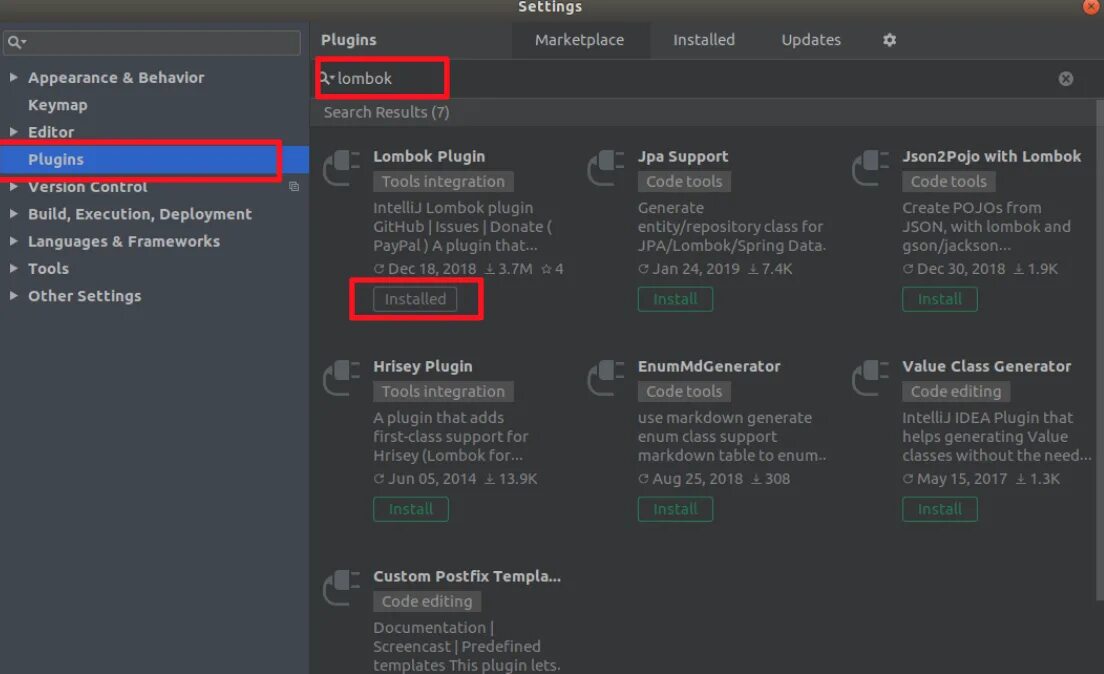Clear the lombok search using the X icon
This screenshot has width=1104, height=674.
[x=1065, y=78]
